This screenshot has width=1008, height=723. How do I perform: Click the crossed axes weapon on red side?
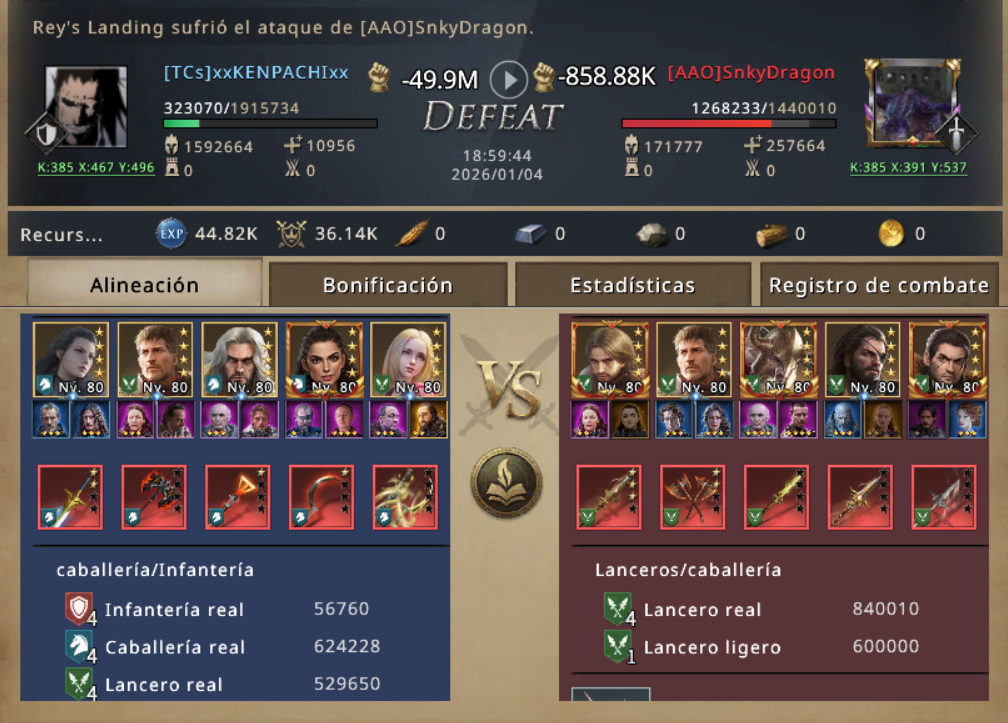pos(693,497)
